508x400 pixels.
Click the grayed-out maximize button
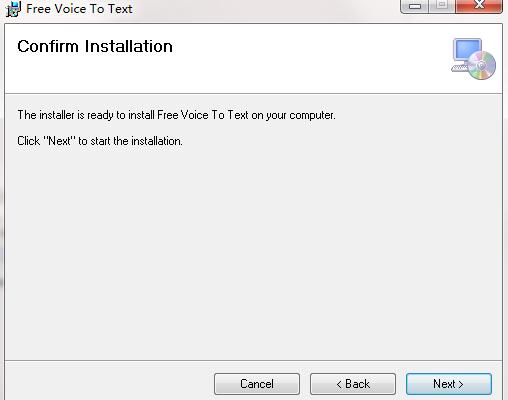tap(442, 6)
